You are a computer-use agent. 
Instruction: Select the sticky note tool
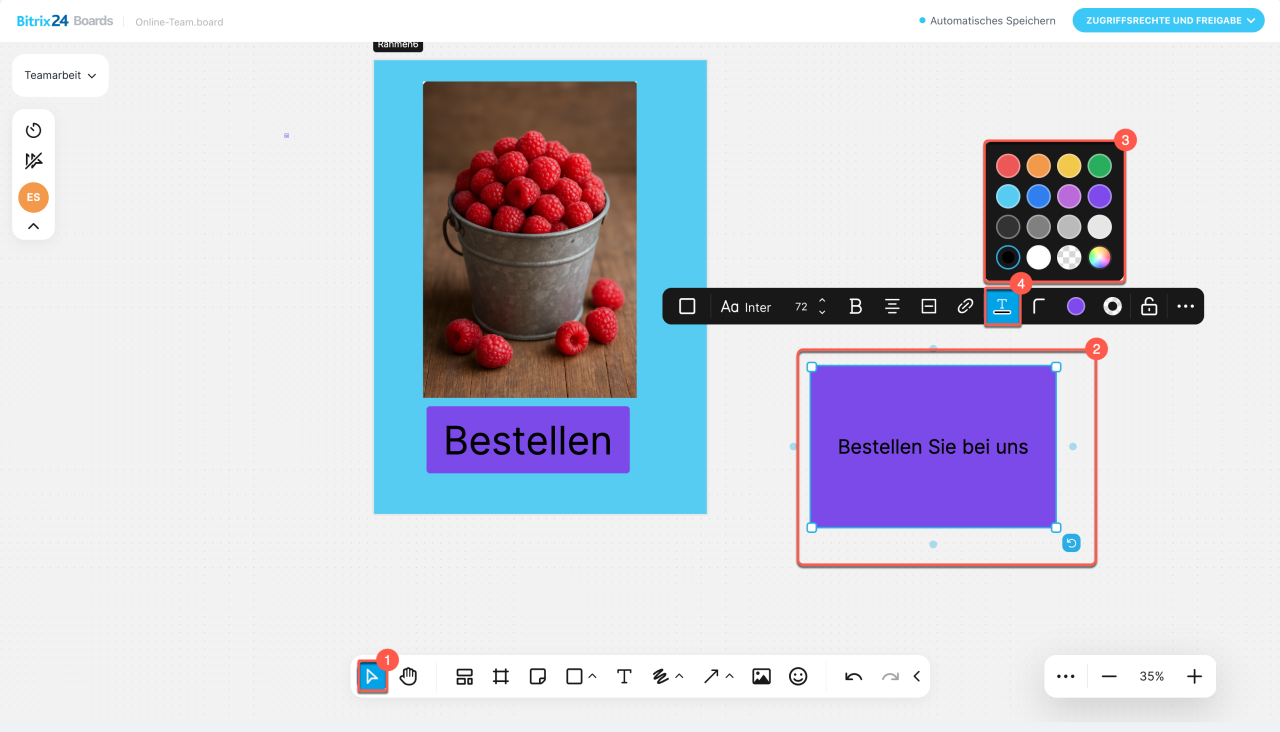[x=537, y=677]
